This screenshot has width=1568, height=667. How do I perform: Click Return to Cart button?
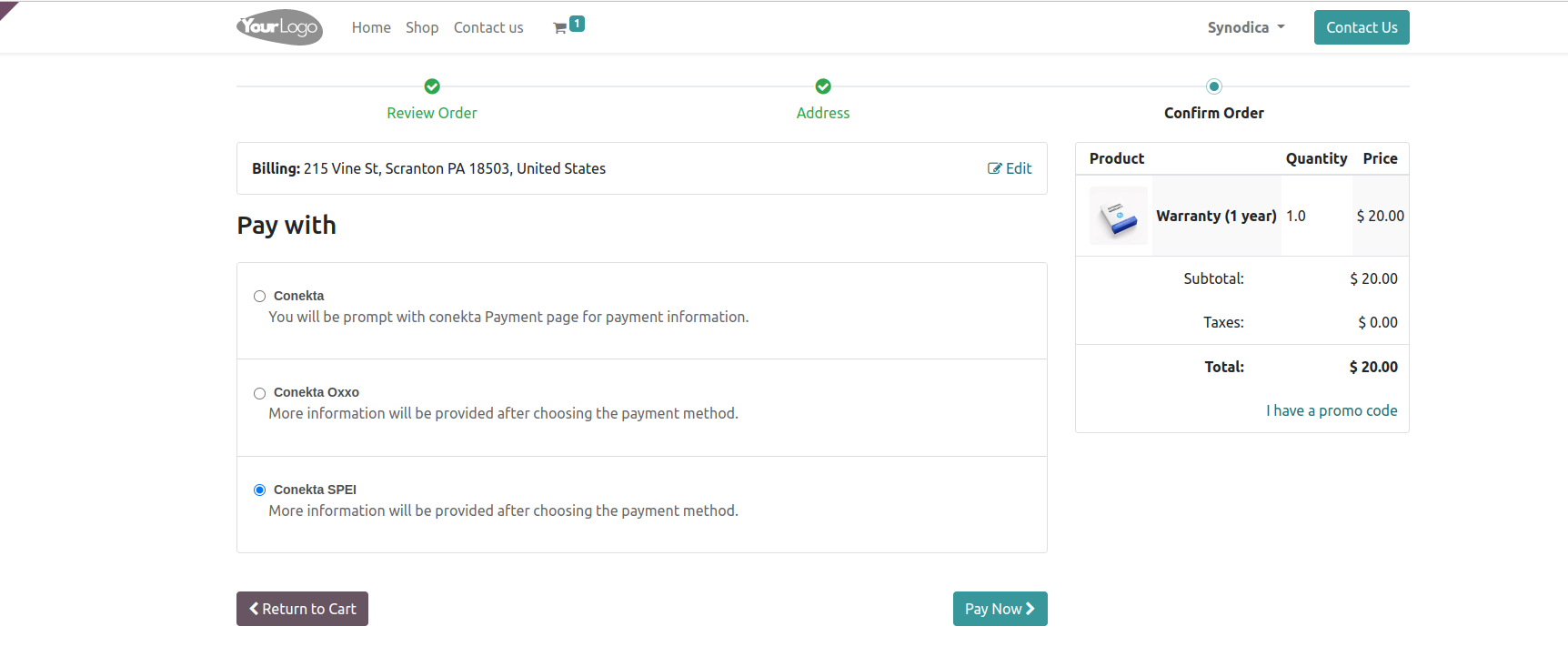coord(302,609)
